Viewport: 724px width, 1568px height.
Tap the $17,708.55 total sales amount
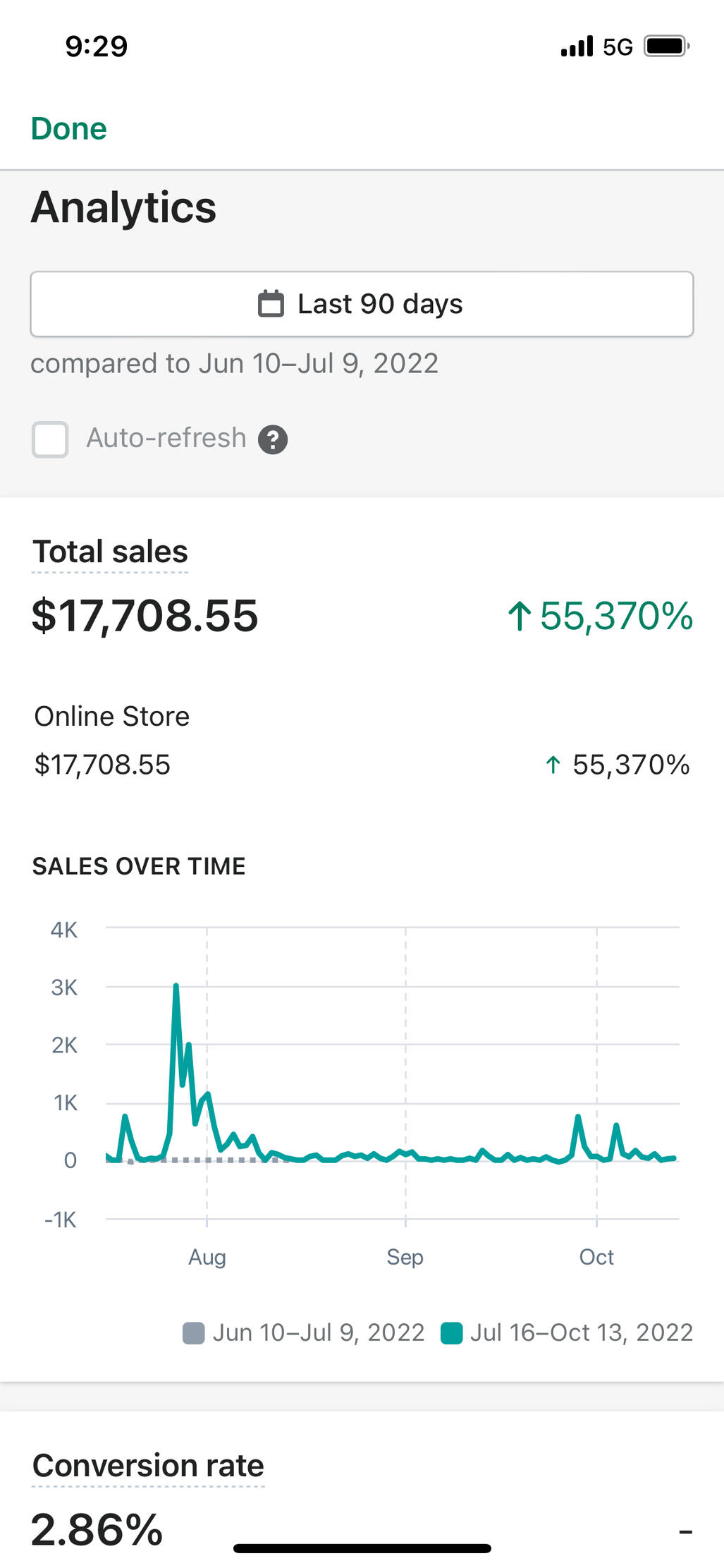[x=145, y=616]
